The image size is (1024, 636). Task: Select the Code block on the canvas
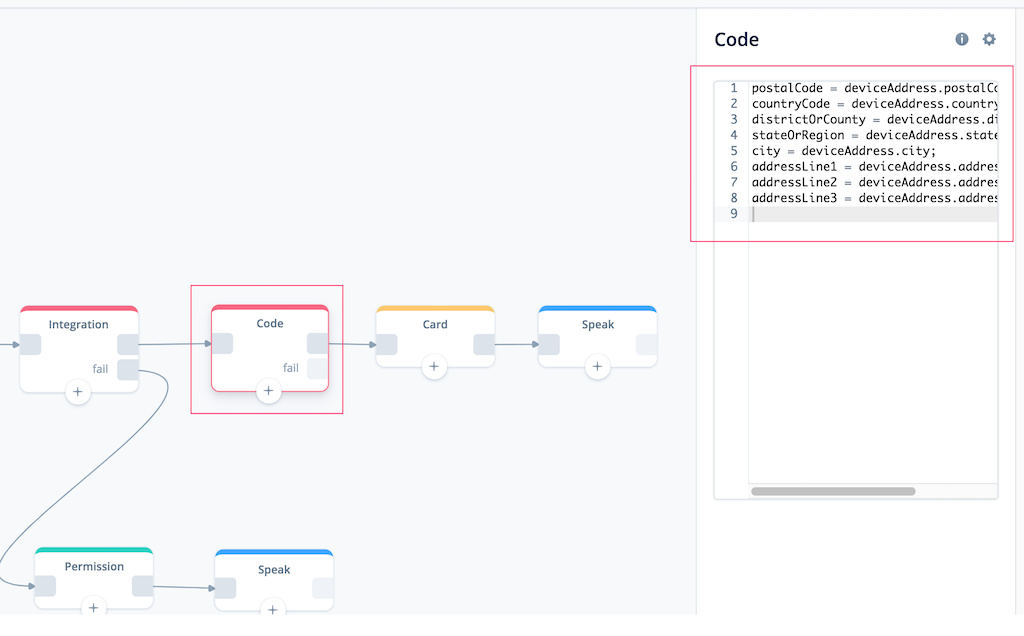(x=270, y=348)
